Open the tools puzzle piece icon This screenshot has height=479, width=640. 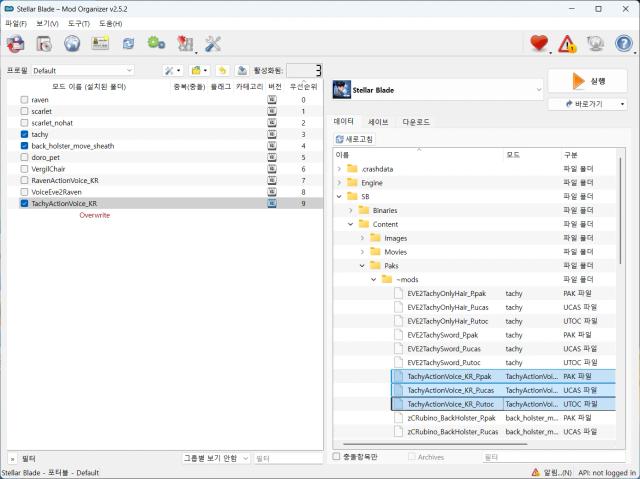185,44
